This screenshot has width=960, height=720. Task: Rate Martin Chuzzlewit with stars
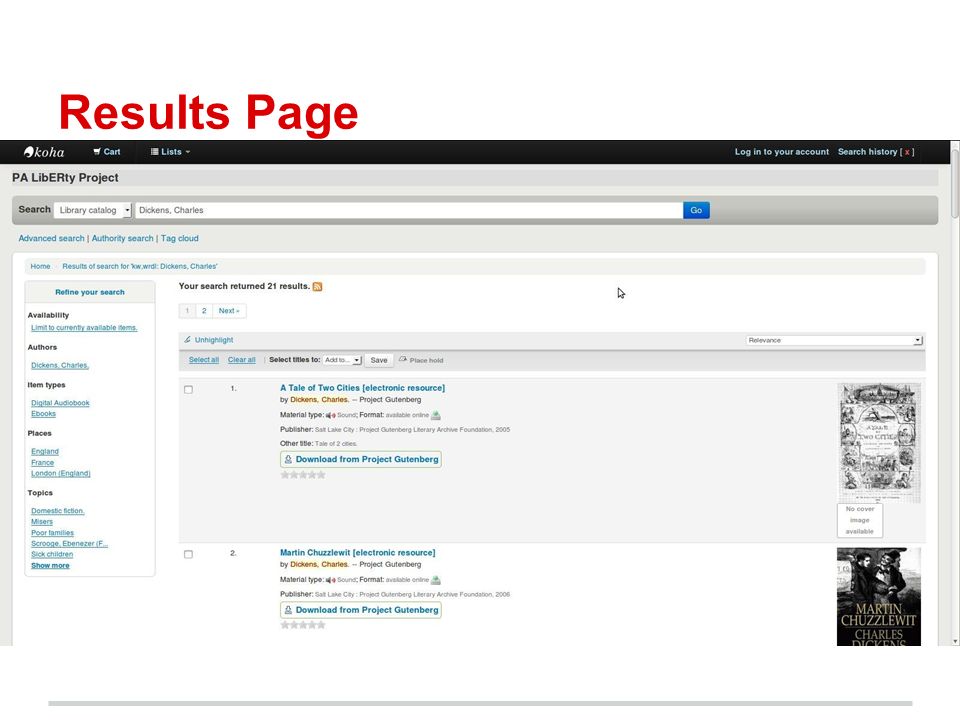pyautogui.click(x=303, y=625)
